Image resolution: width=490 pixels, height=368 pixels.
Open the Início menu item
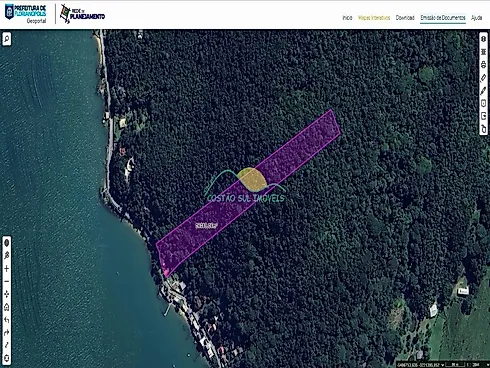pyautogui.click(x=347, y=18)
